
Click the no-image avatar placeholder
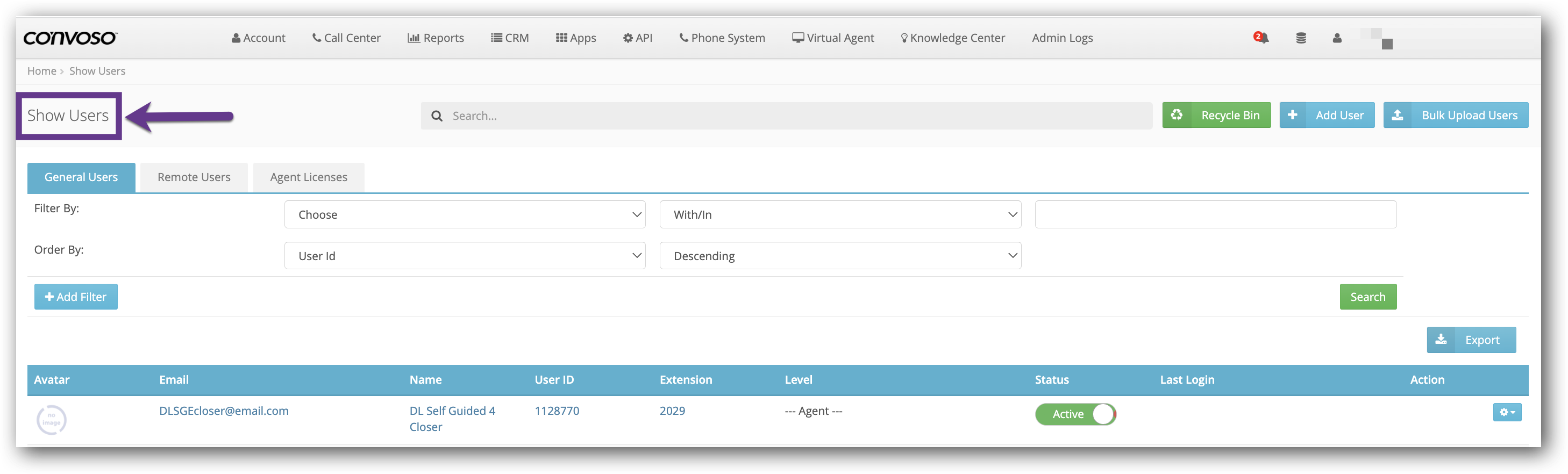[52, 419]
